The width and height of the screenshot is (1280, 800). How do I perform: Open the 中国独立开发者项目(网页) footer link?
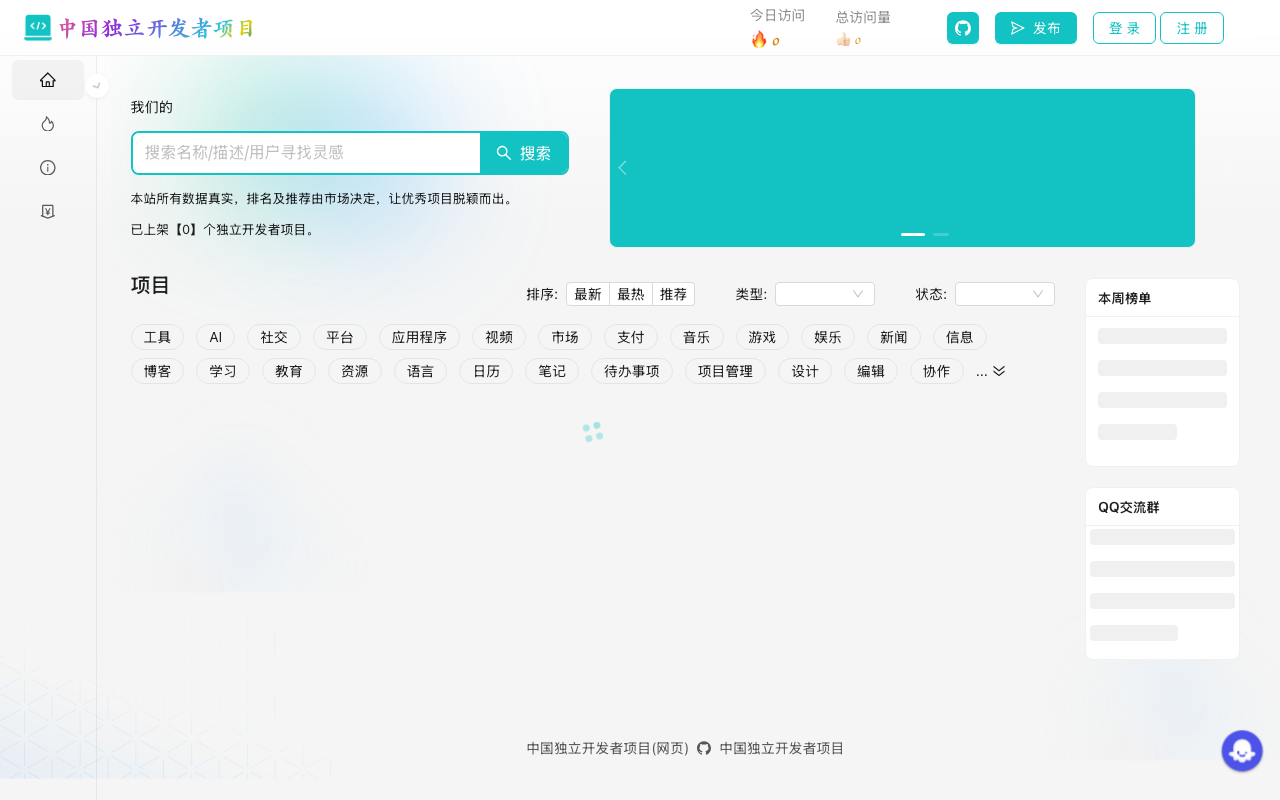608,748
